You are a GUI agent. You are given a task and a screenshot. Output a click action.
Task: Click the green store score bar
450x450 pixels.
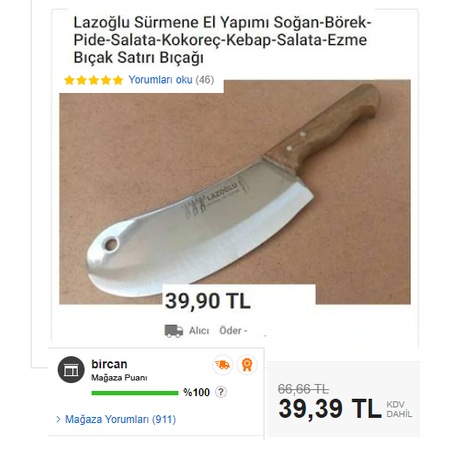[x=135, y=393]
